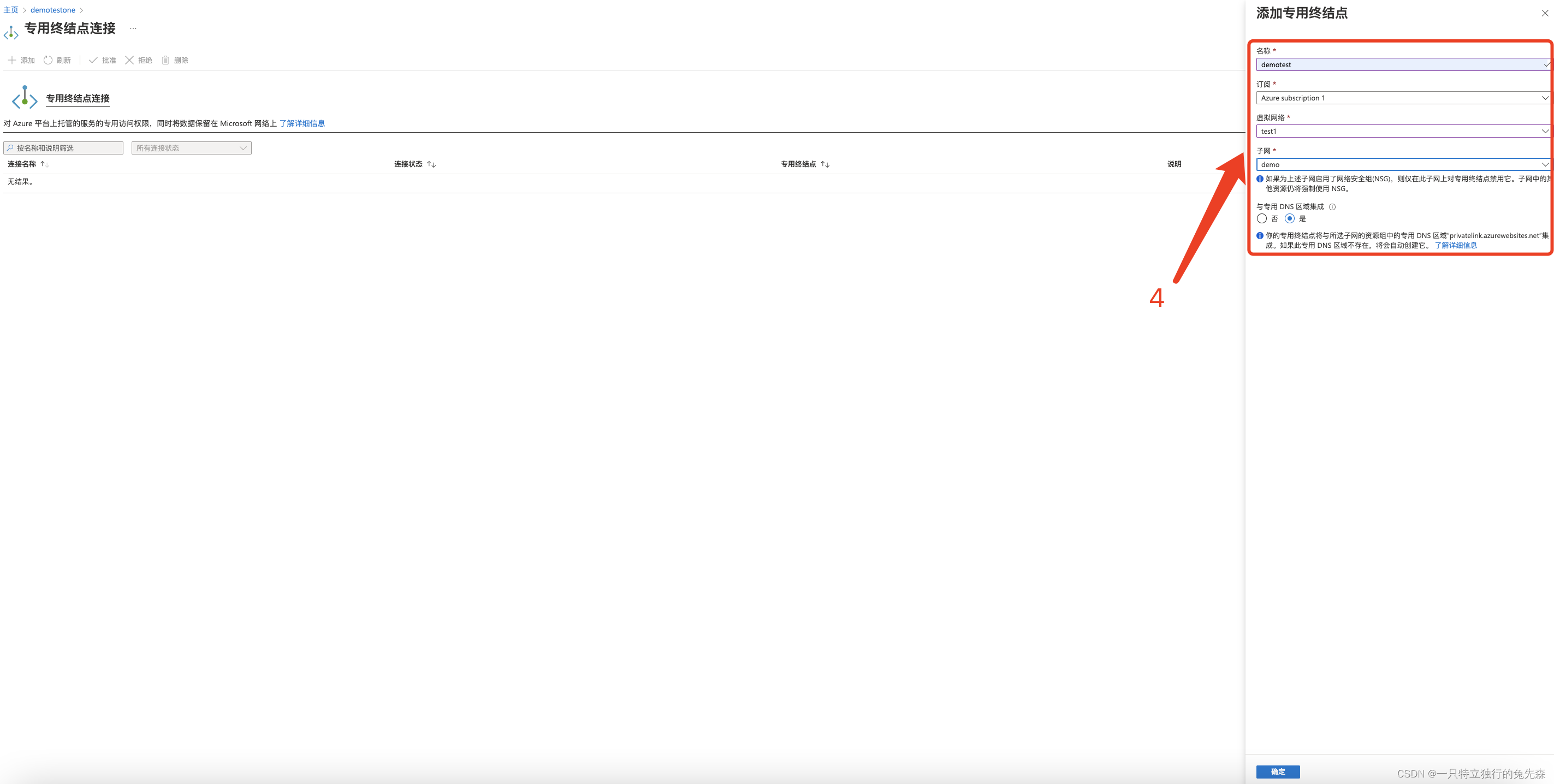Click the Delete (删除) trash icon

click(x=165, y=60)
